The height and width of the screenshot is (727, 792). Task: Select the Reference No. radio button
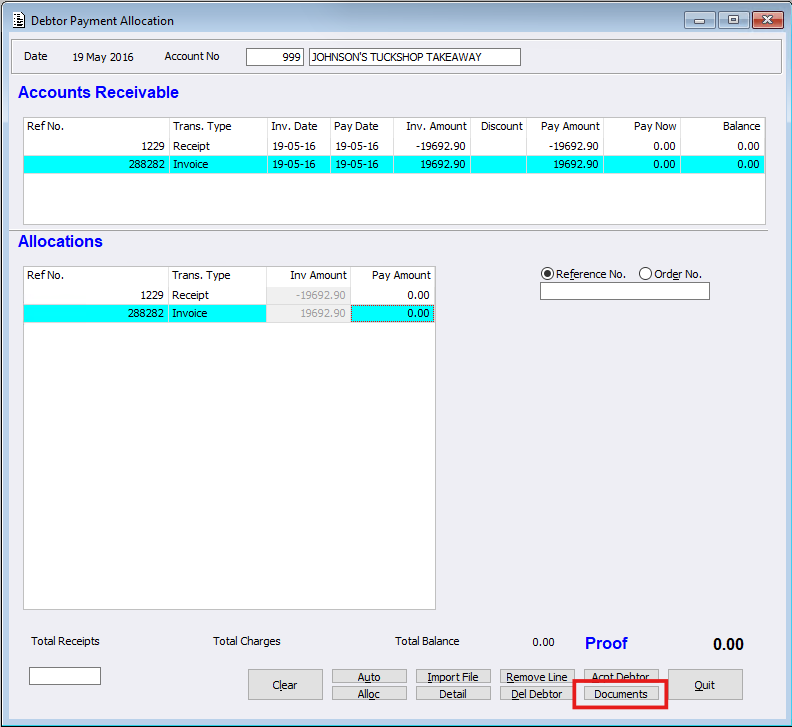[547, 274]
